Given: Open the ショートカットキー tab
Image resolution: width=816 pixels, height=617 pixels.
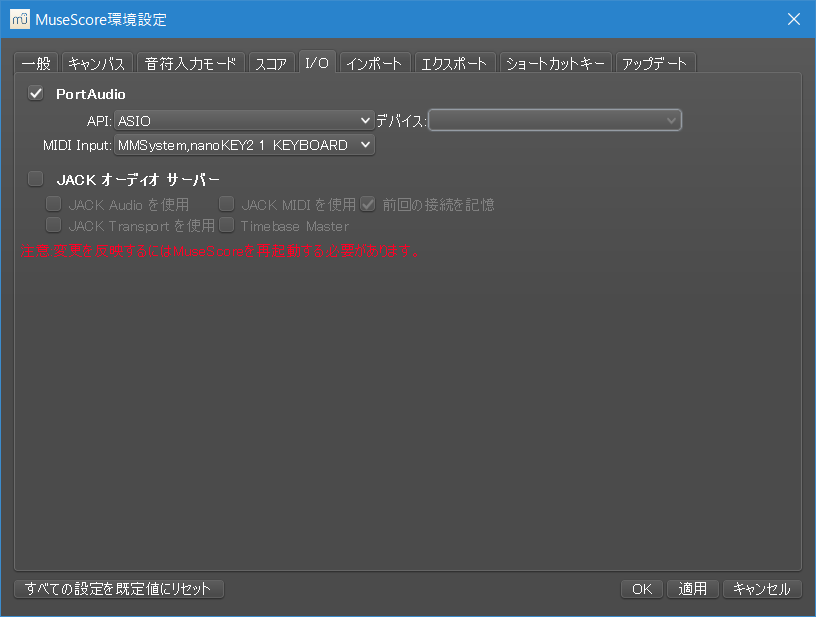Looking at the screenshot, I should click(555, 63).
